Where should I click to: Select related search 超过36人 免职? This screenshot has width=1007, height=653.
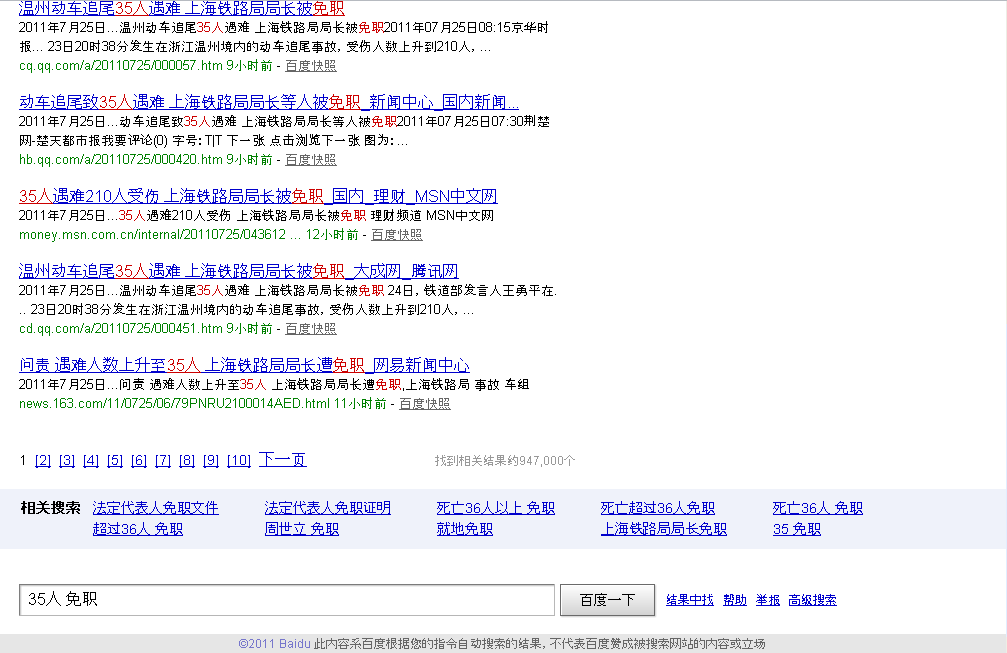138,529
